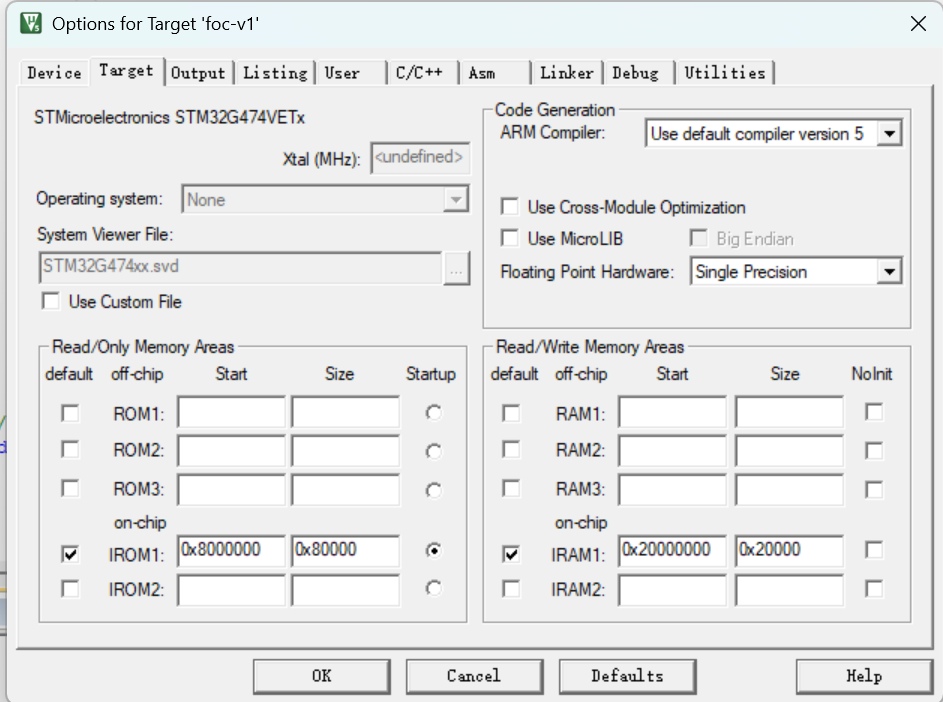Check the default box for IRAM2

[511, 588]
